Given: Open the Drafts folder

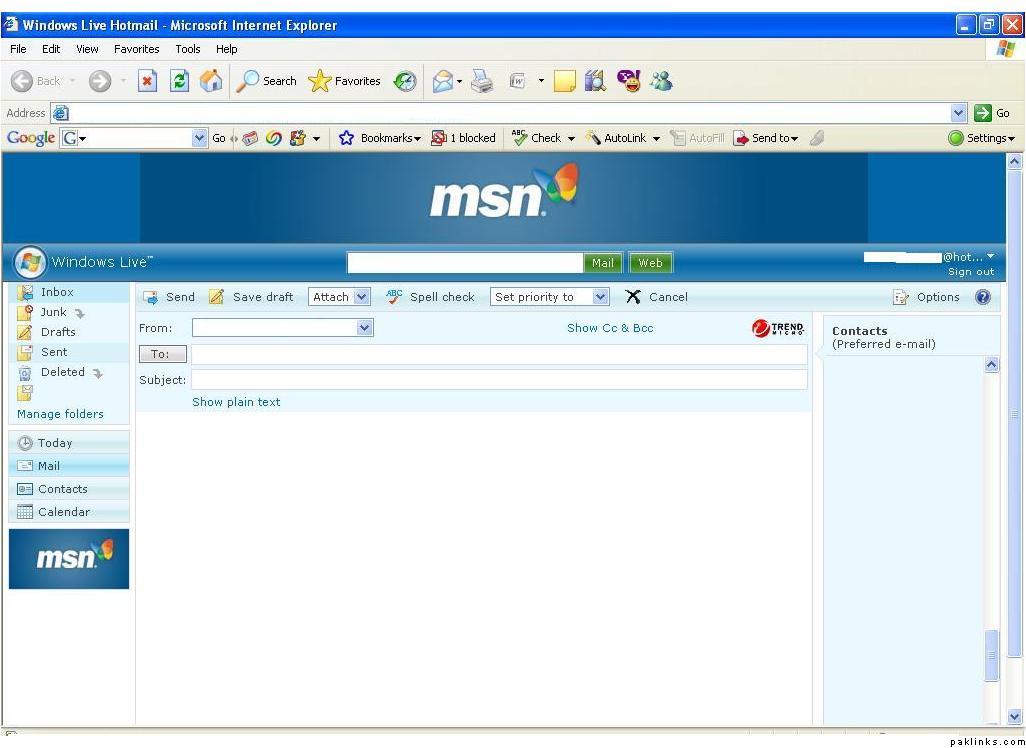Looking at the screenshot, I should [x=58, y=332].
